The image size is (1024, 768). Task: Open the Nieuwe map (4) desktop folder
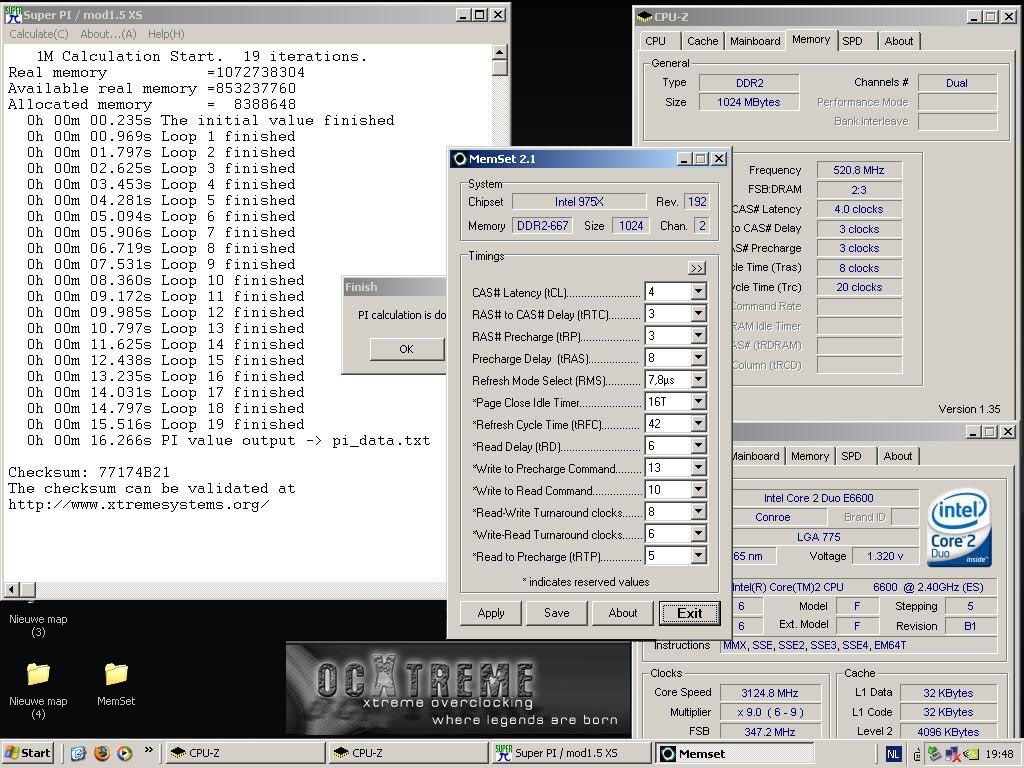point(38,688)
